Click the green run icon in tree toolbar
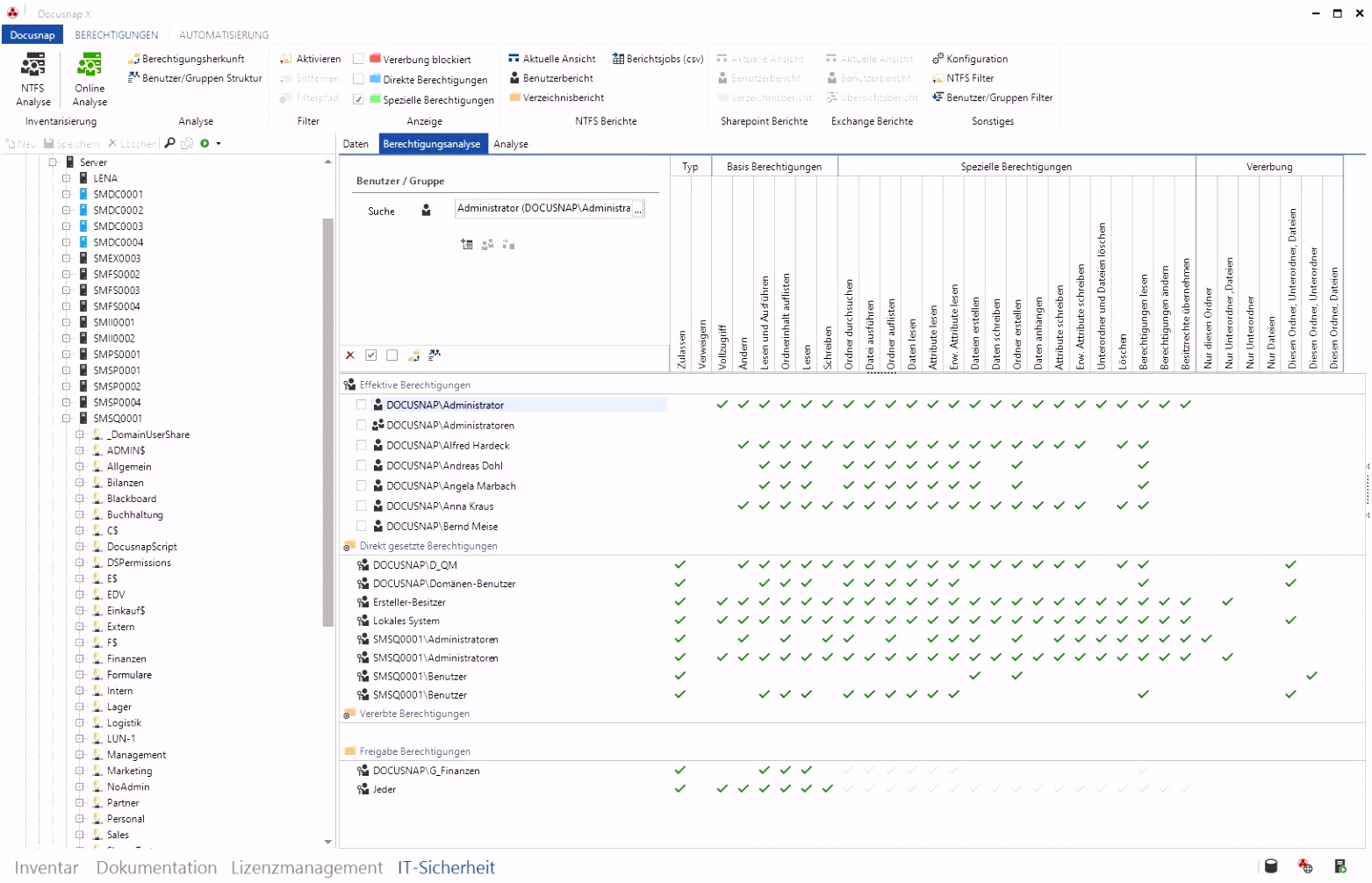 point(205,143)
